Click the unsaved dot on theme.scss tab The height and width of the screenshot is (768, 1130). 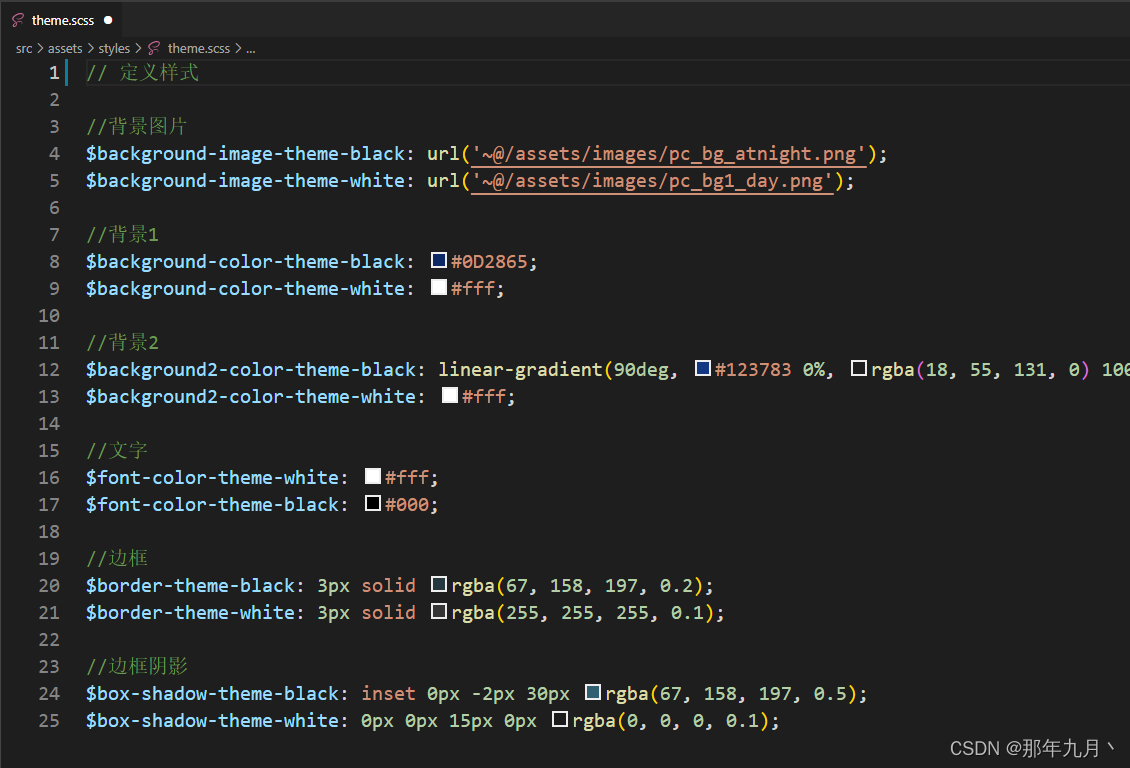[x=108, y=20]
